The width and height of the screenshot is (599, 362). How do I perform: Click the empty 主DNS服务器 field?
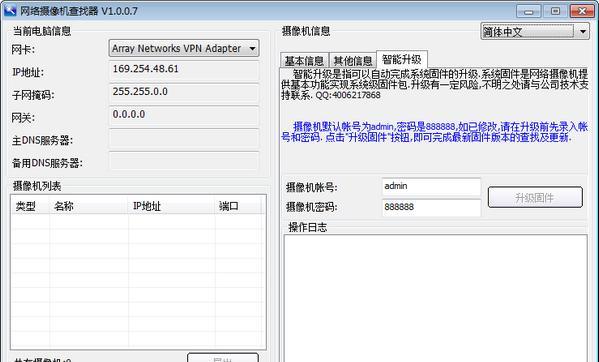tap(184, 138)
